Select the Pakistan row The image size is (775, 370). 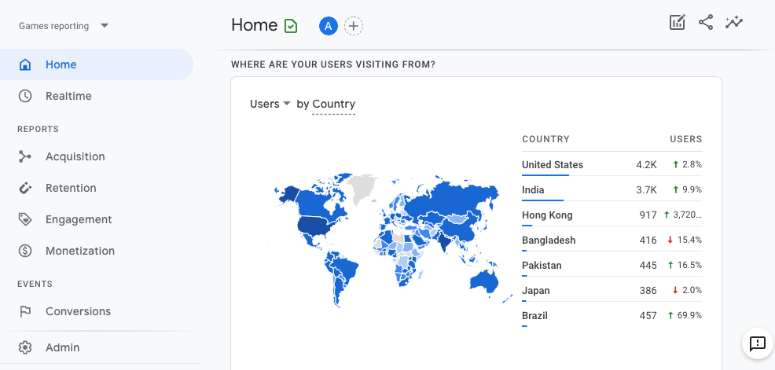(x=612, y=266)
